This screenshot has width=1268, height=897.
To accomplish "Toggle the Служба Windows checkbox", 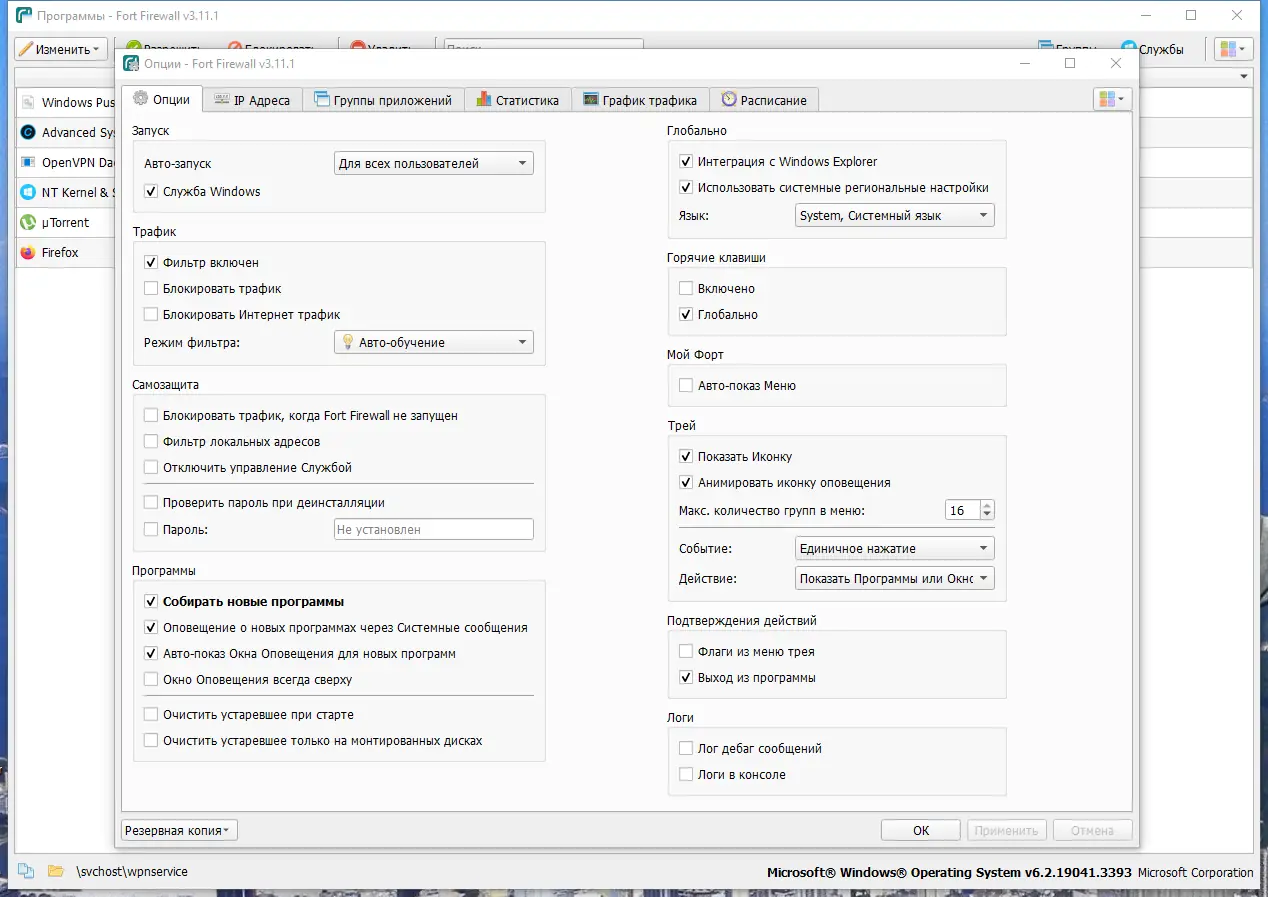I will (151, 191).
